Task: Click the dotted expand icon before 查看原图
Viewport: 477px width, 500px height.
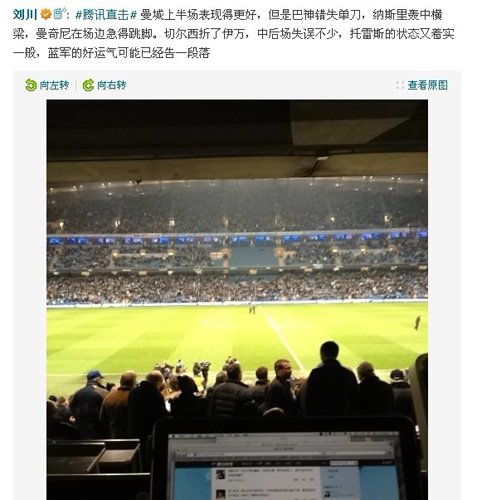Action: [x=400, y=85]
